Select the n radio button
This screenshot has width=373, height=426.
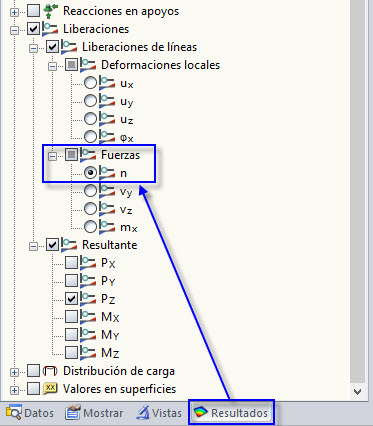pos(90,173)
